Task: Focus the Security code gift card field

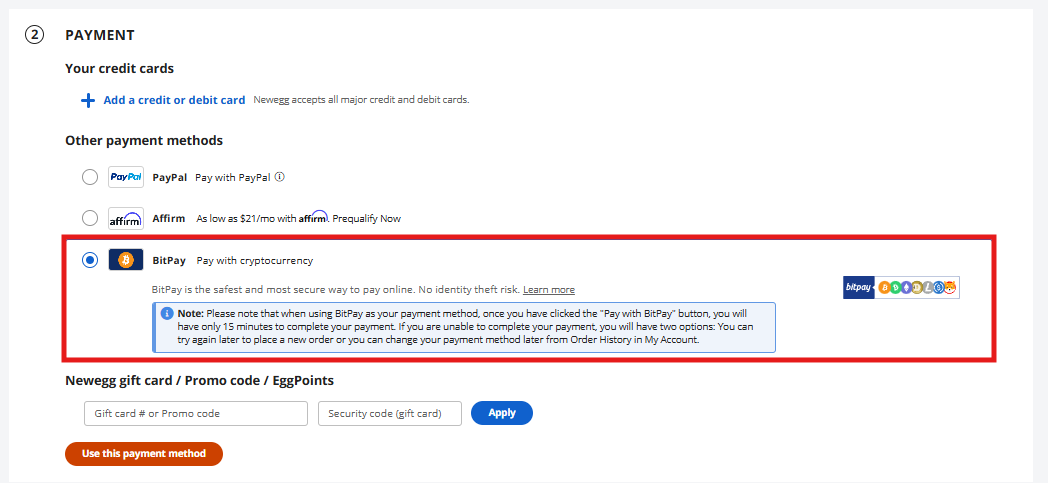Action: tap(390, 413)
